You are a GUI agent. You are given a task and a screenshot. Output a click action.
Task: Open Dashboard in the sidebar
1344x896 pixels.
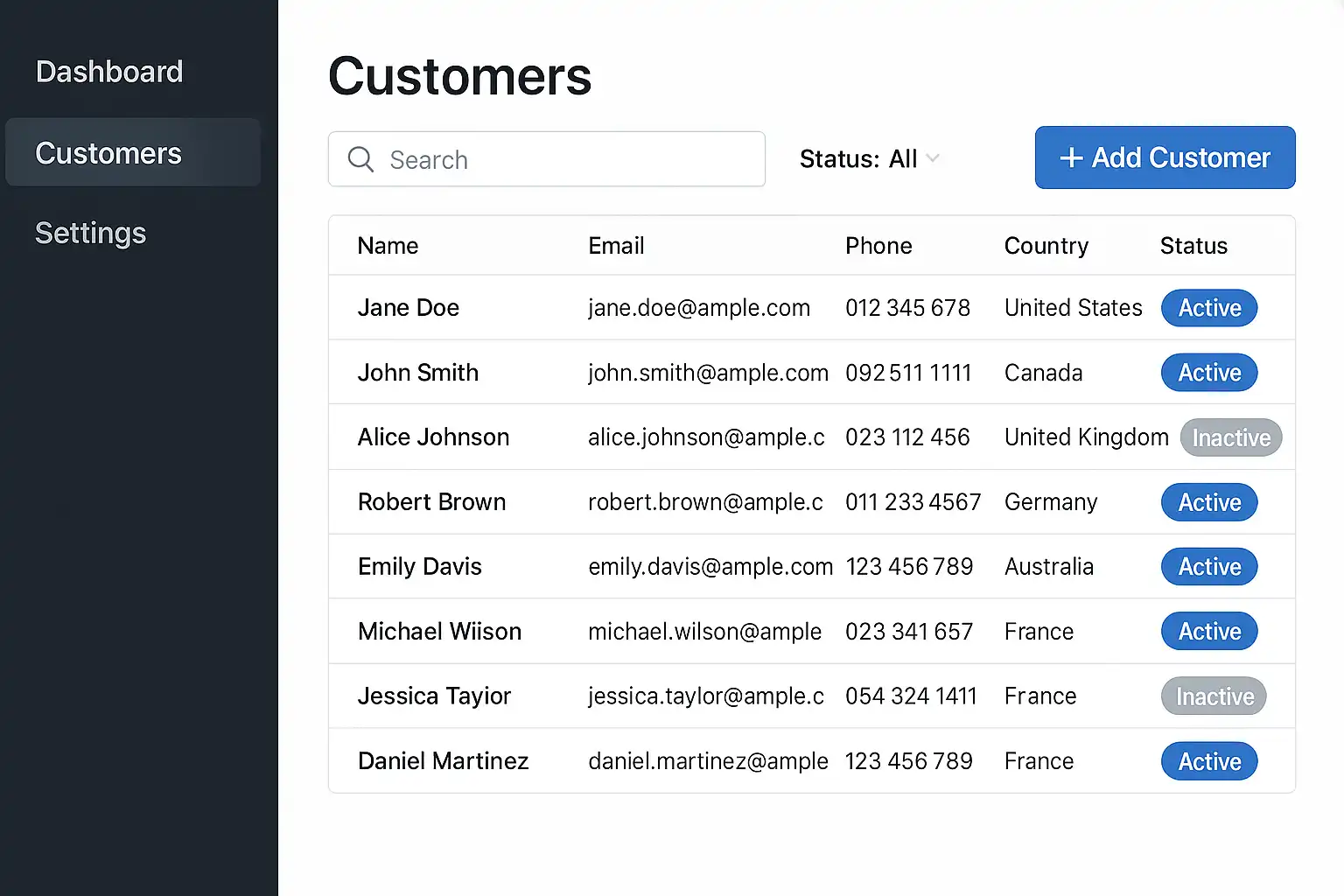(109, 72)
